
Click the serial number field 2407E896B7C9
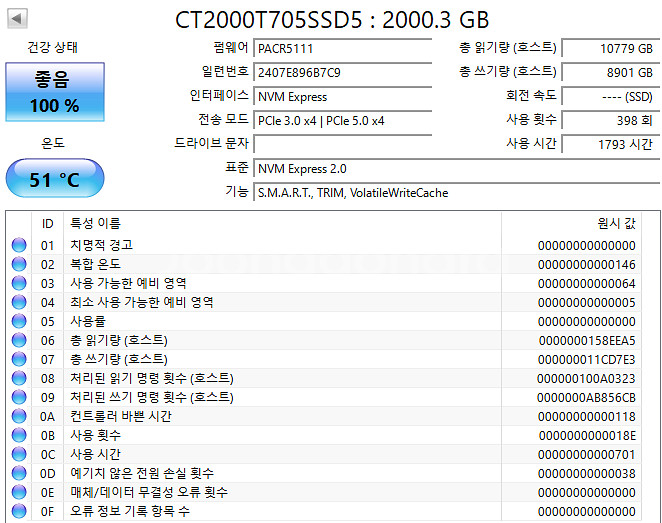(x=342, y=73)
